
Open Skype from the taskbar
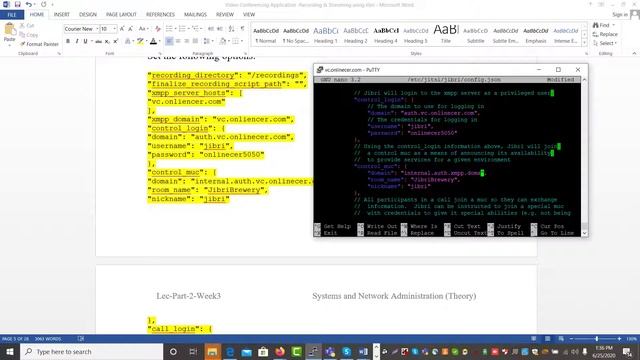(347, 351)
